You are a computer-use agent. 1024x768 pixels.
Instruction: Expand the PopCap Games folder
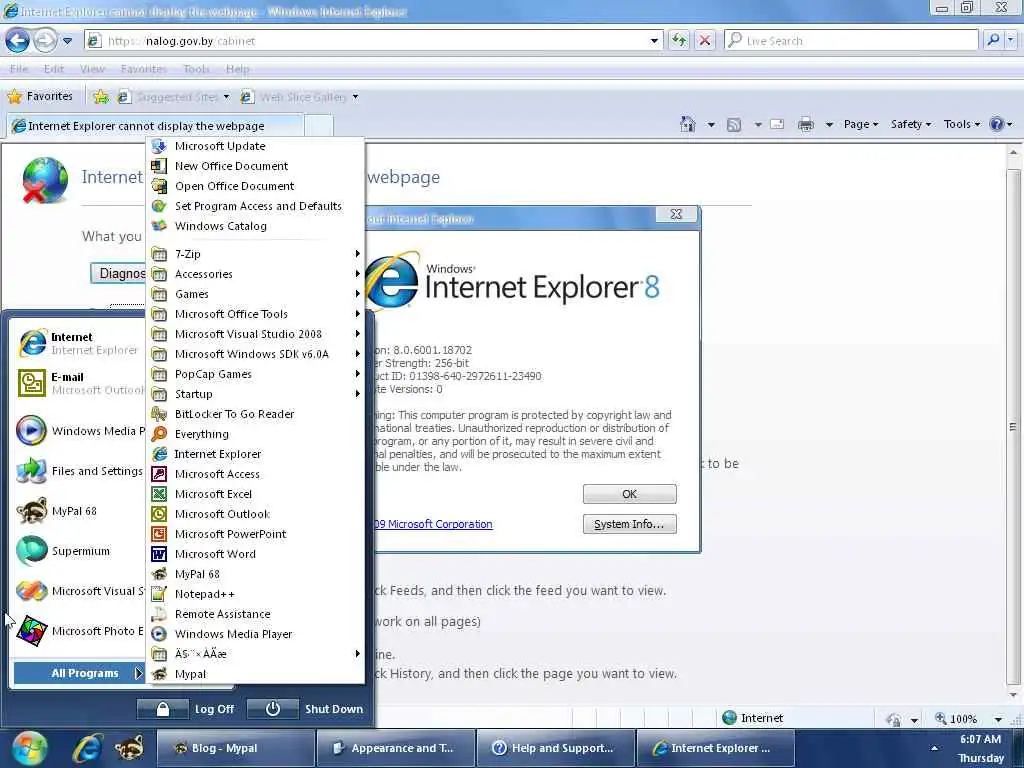coord(255,374)
